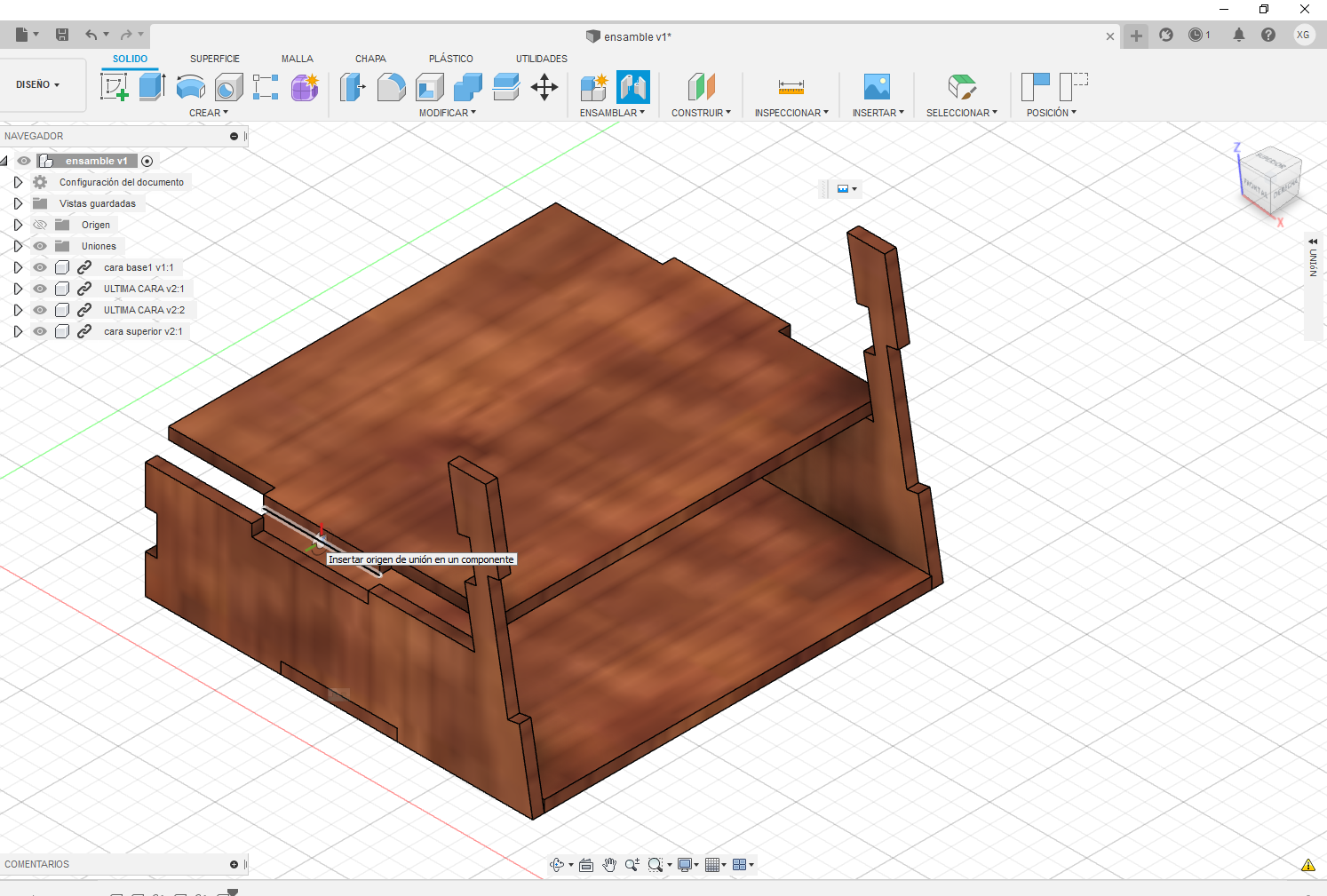Screen dimensions: 1327x896
Task: Click the Save icon in title bar
Action: tap(62, 35)
